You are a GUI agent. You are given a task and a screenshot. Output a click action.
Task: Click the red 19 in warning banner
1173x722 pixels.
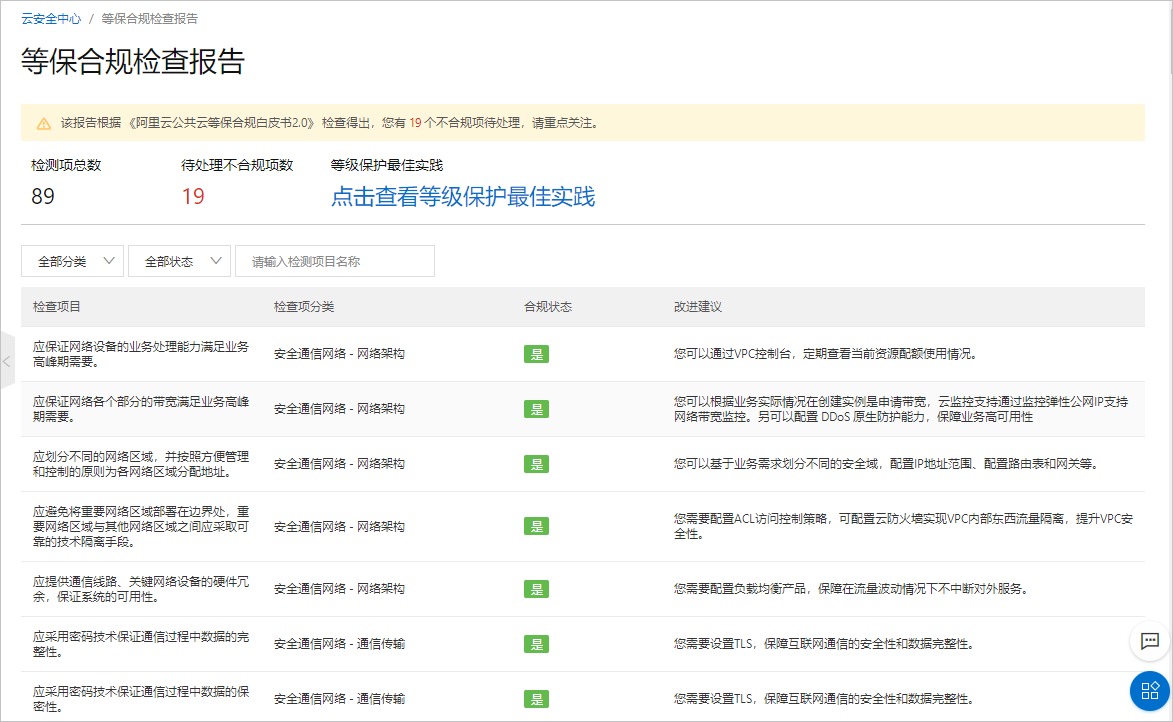pos(415,123)
